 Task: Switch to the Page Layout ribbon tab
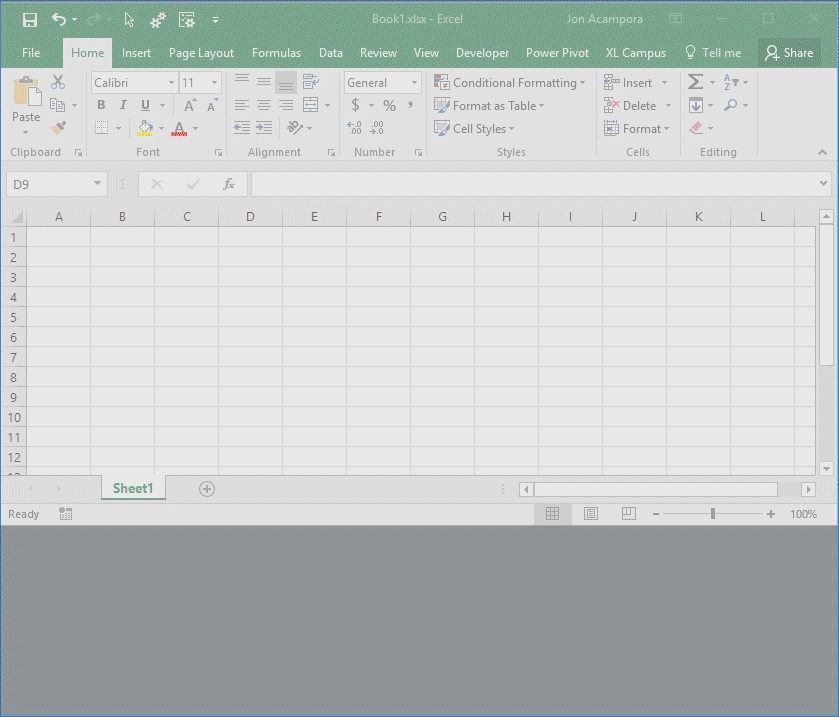pyautogui.click(x=201, y=53)
